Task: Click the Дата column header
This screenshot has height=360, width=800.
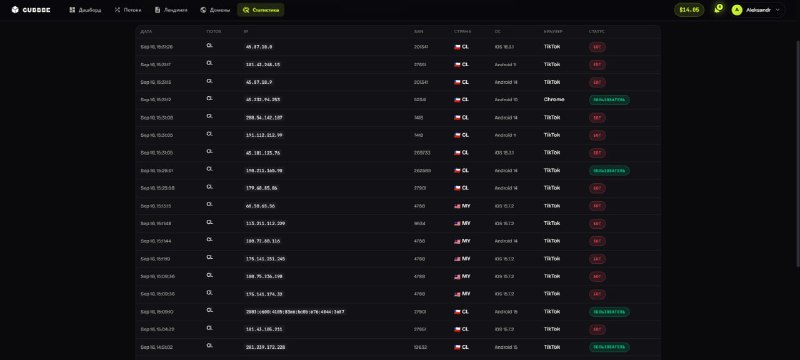Action: (146, 32)
